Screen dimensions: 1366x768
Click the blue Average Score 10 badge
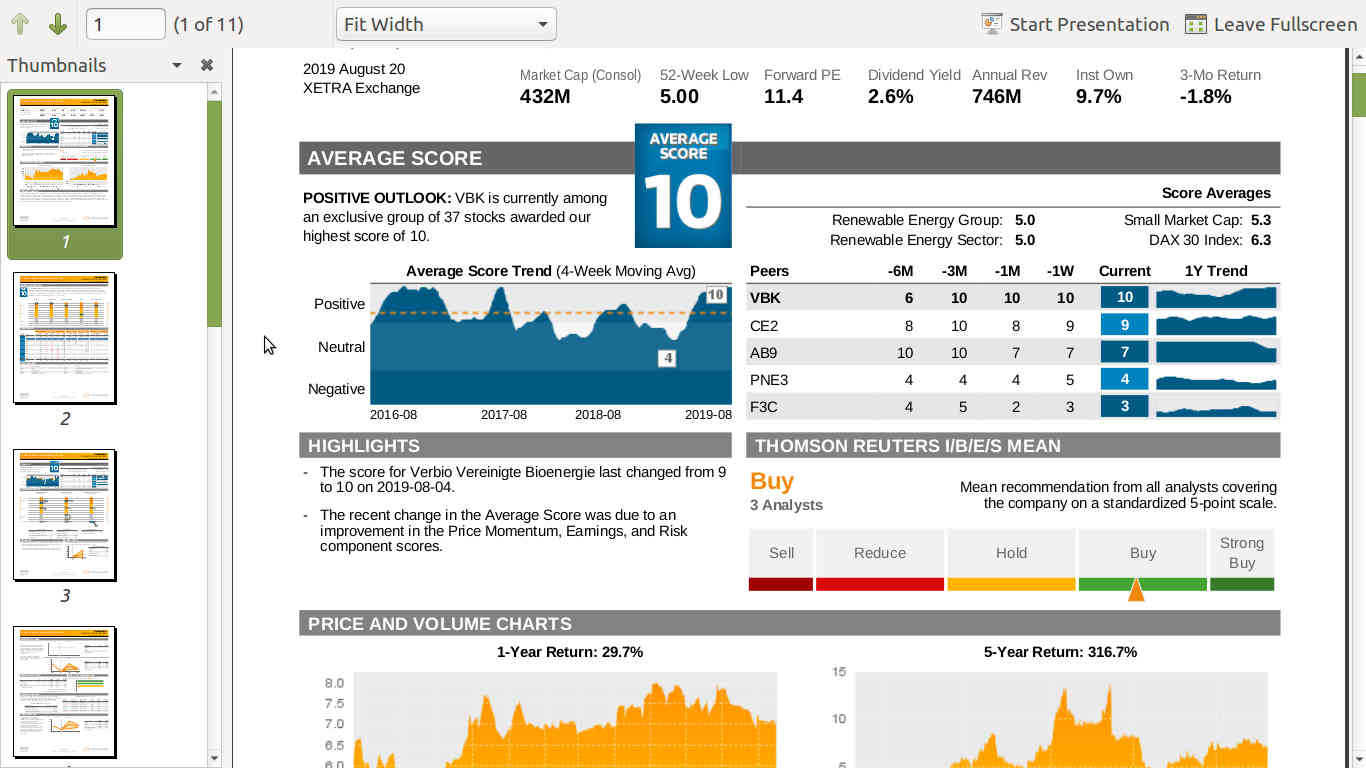coord(683,186)
